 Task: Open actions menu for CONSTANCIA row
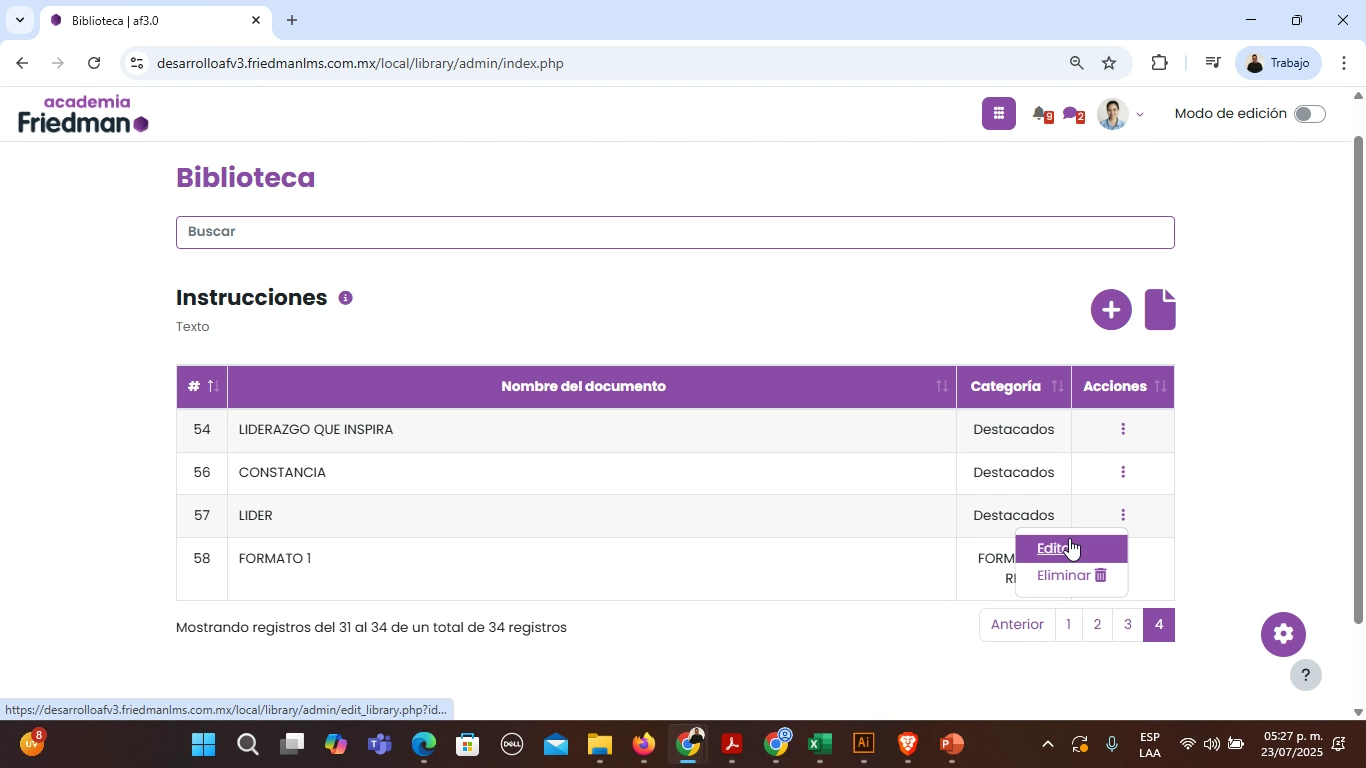point(1123,472)
